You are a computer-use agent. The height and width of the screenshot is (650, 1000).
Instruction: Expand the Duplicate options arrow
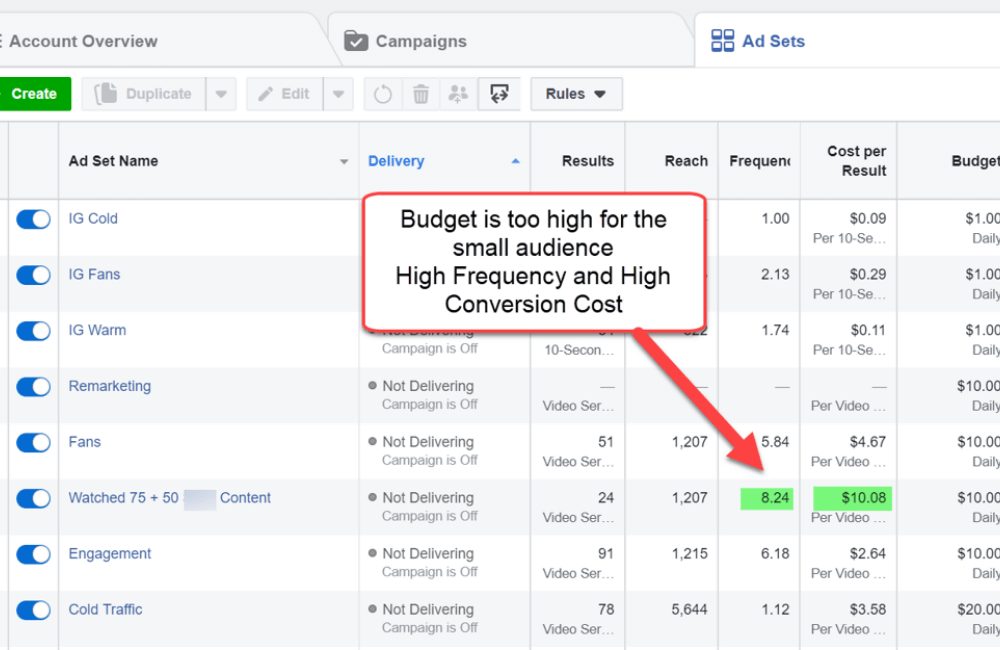point(221,94)
